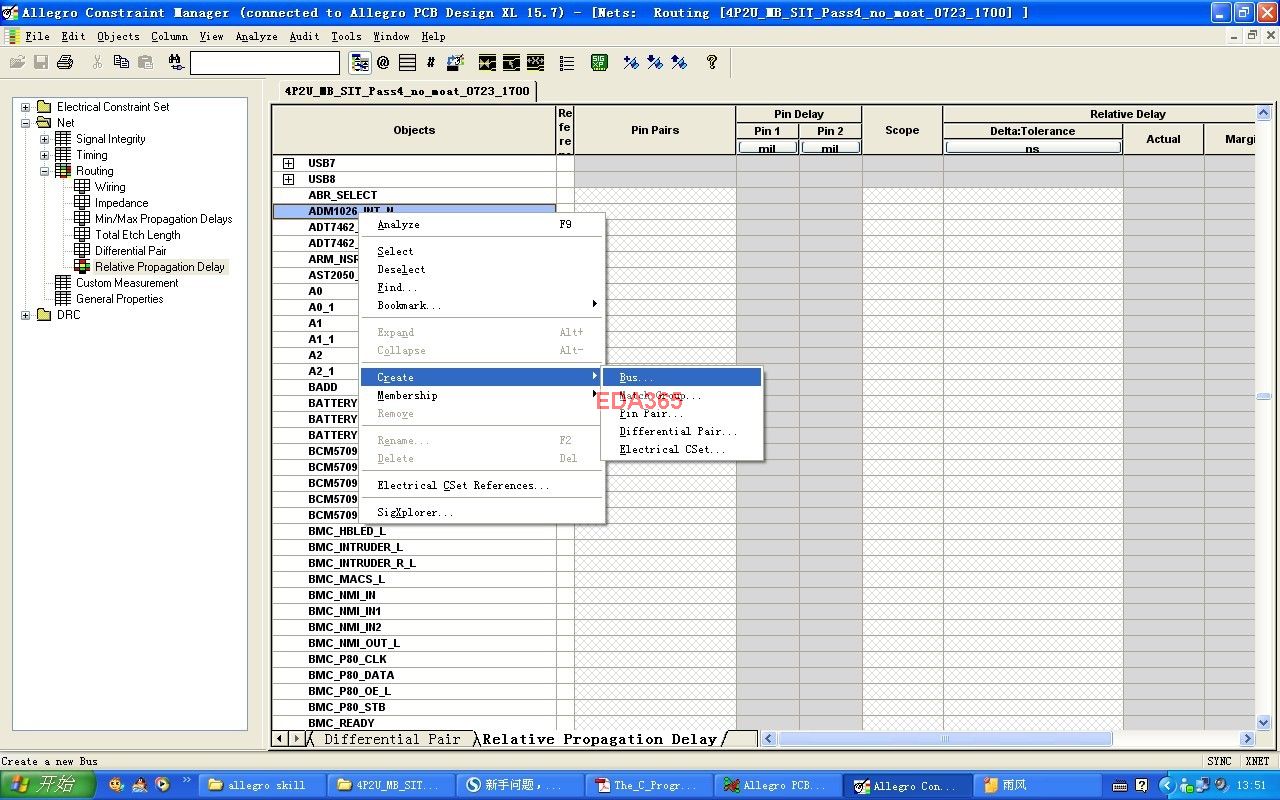Click the Pin 2 mil unit button
Viewport: 1280px width, 800px height.
[830, 148]
